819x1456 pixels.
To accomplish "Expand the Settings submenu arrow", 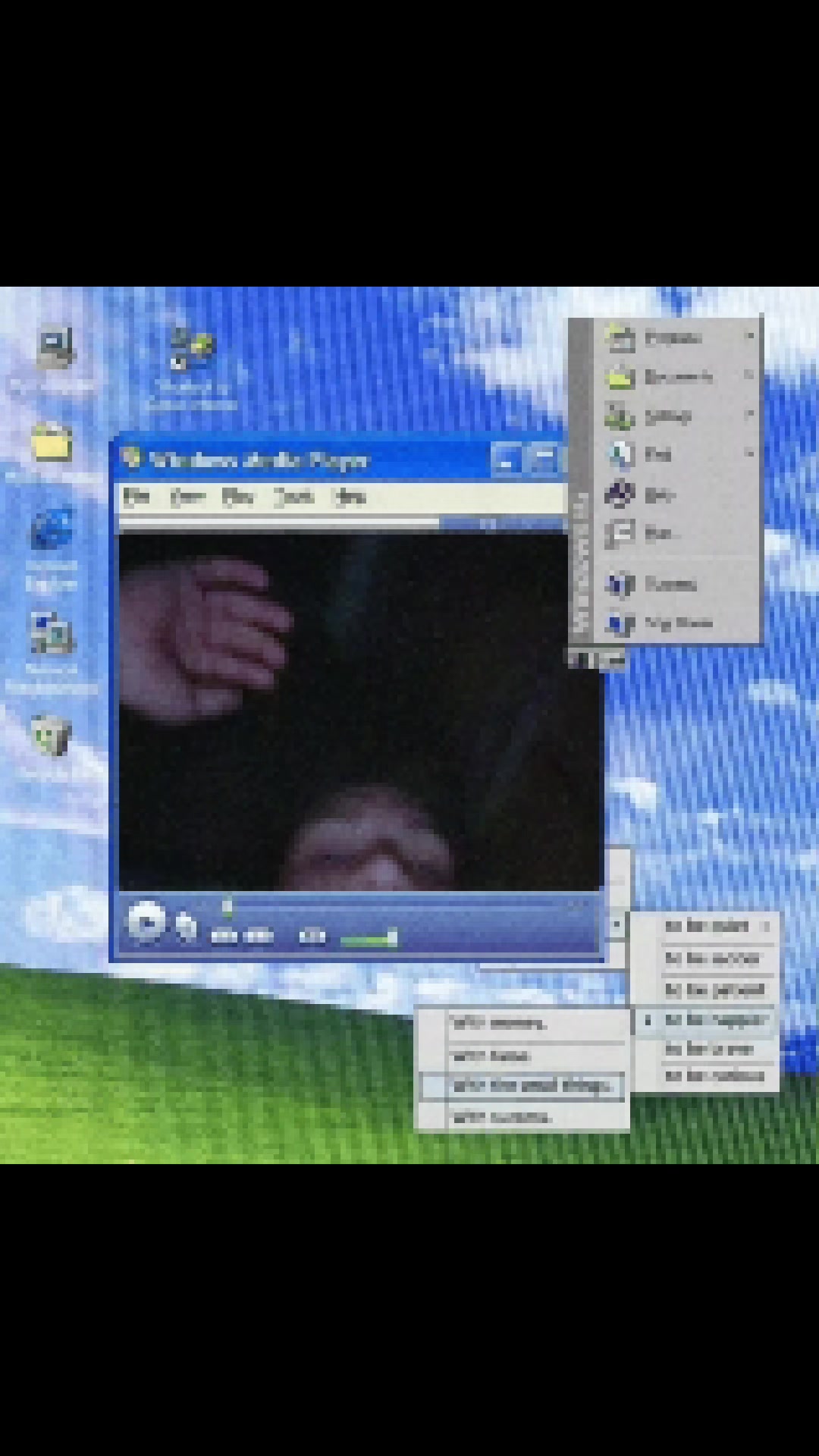I will (x=749, y=414).
